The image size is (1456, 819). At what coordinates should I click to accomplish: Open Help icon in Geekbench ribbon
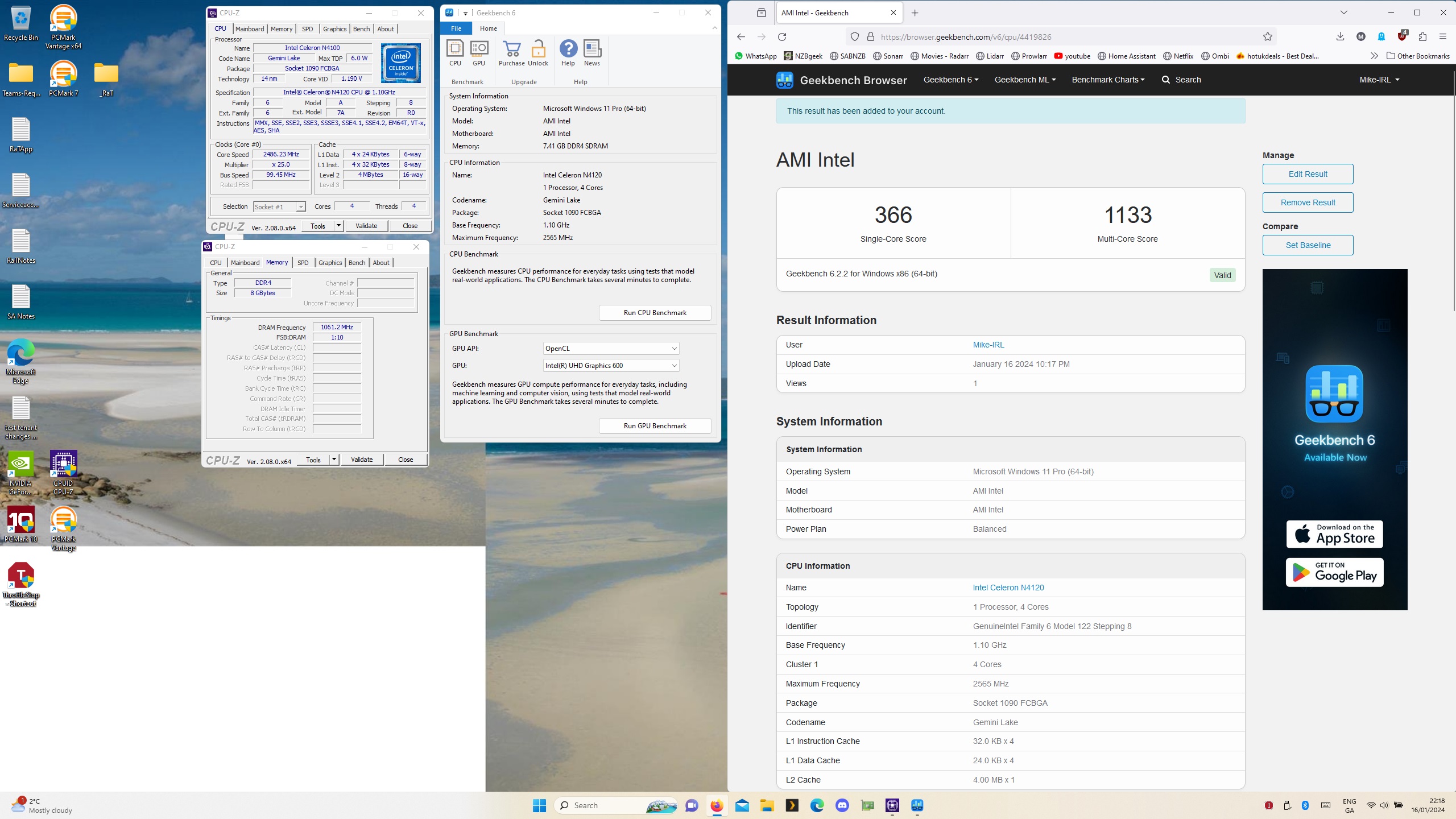point(568,53)
